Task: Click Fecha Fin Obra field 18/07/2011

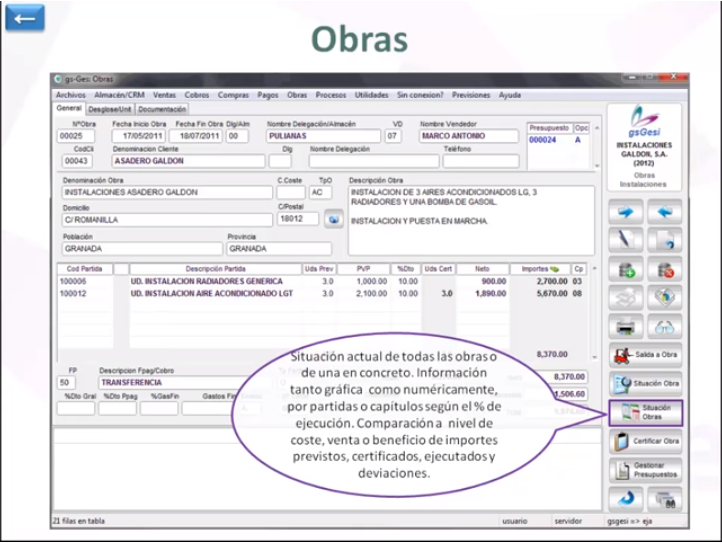Action: 196,136
